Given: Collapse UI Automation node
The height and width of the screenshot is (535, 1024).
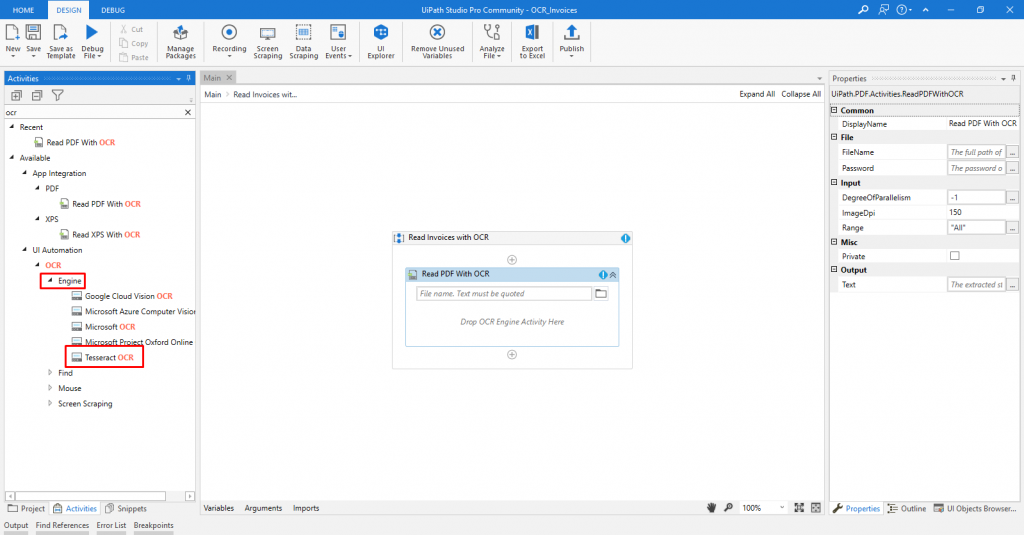Looking at the screenshot, I should [25, 250].
